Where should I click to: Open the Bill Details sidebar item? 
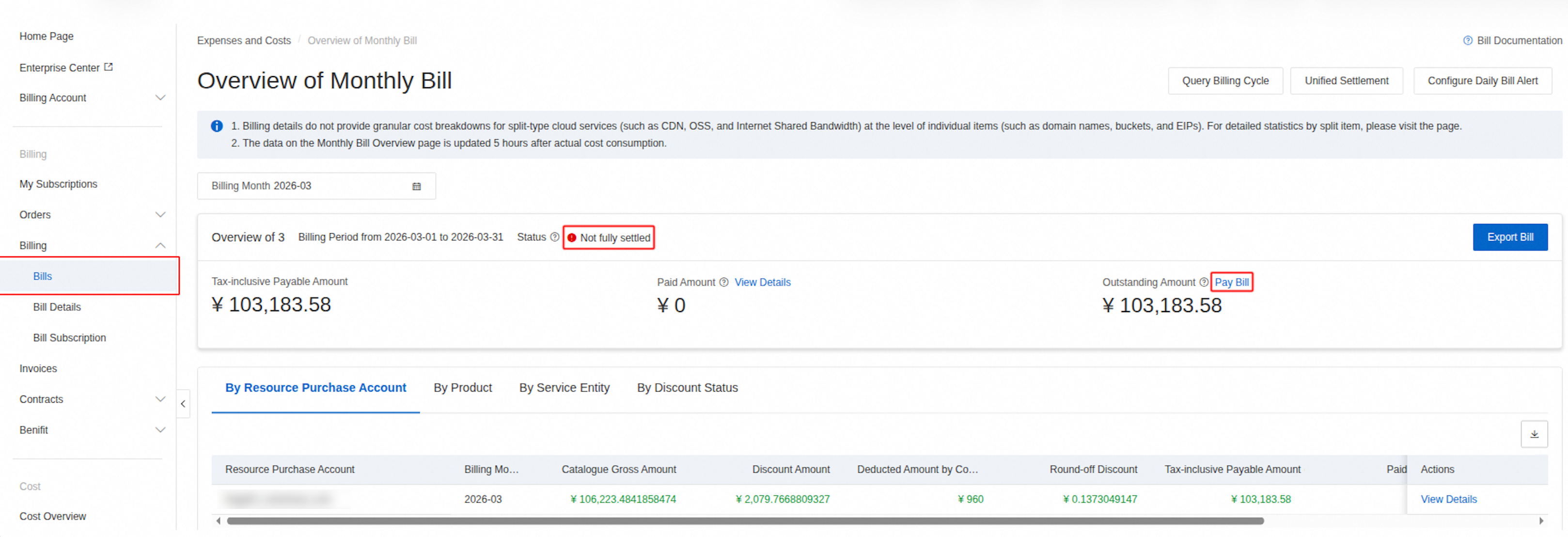point(57,307)
